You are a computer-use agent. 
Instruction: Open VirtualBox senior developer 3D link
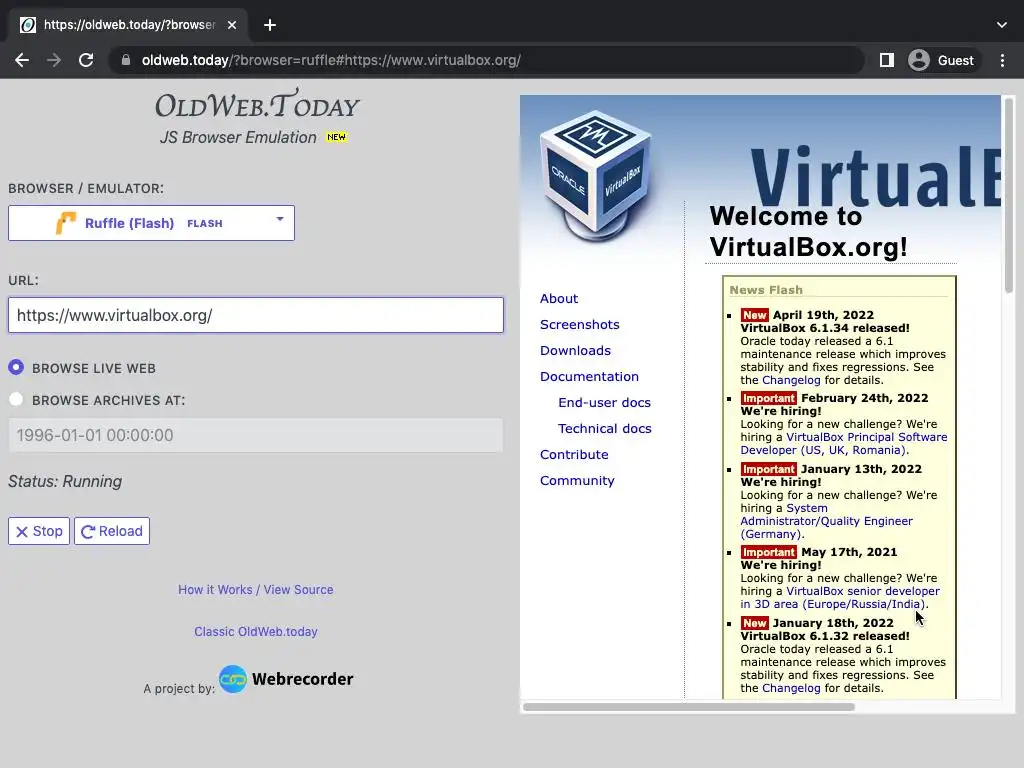coord(840,598)
